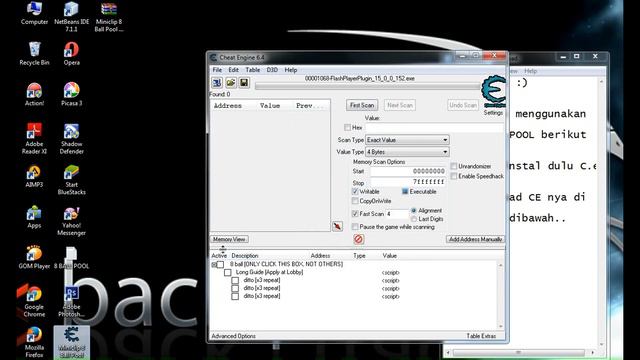Toggle the Hex checkbox

coord(347,127)
